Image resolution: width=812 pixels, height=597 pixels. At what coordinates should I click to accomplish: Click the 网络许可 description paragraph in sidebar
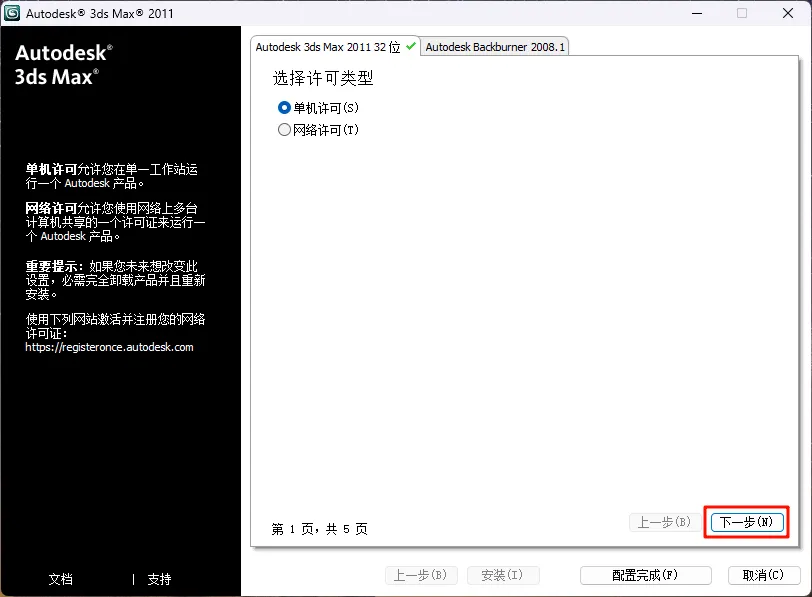click(115, 222)
